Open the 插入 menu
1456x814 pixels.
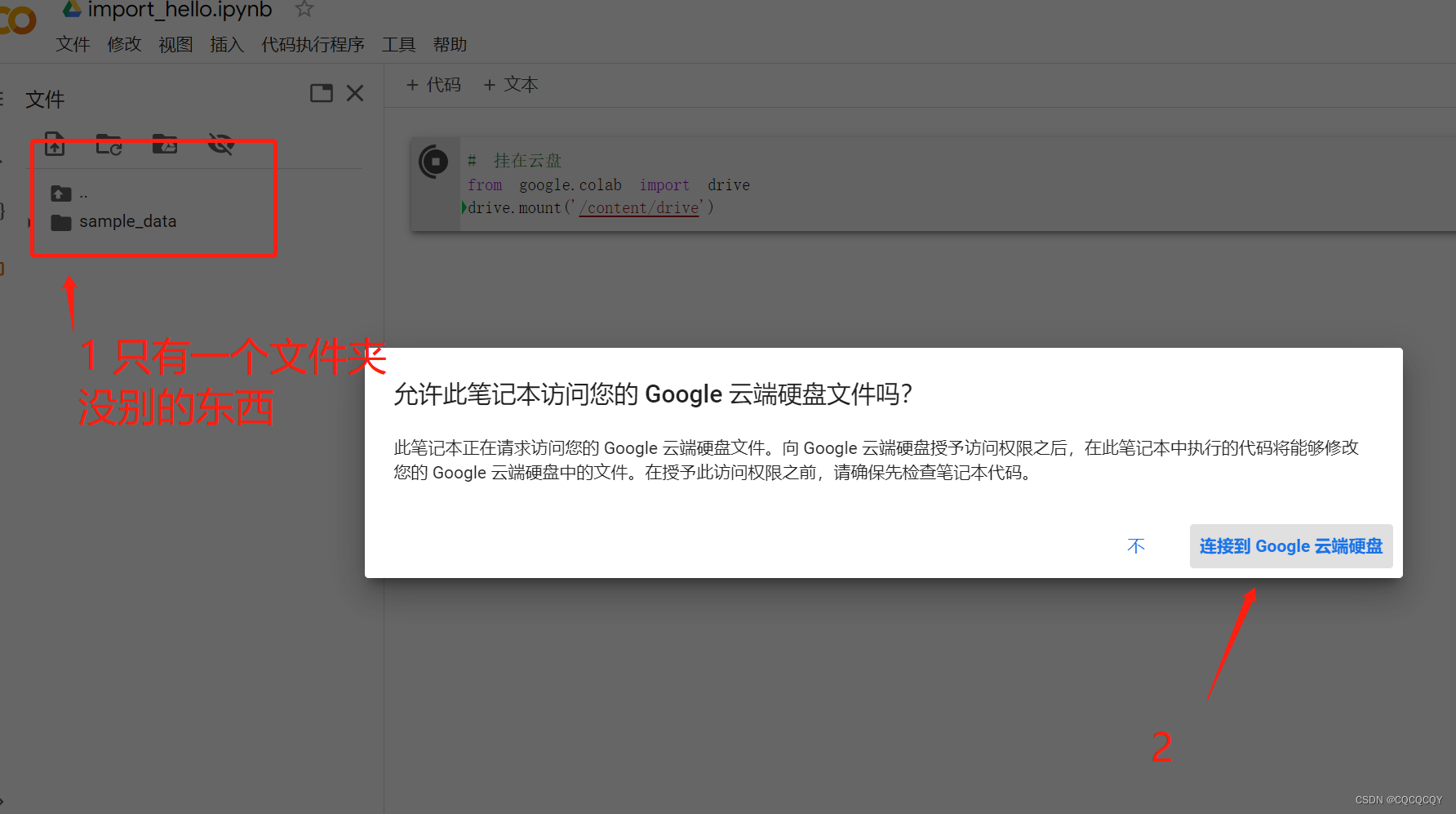coord(227,44)
